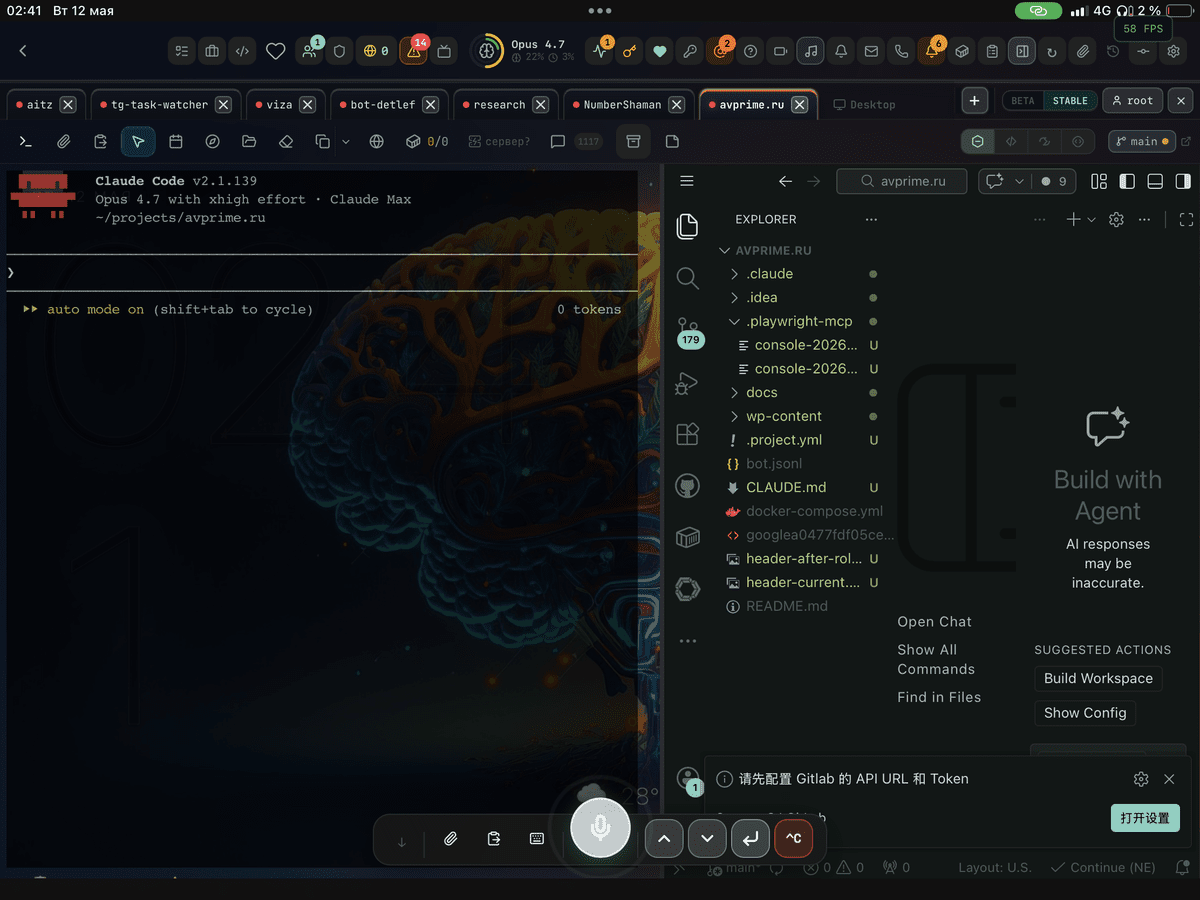Open the Extensions view icon
The image size is (1200, 900).
pos(687,434)
